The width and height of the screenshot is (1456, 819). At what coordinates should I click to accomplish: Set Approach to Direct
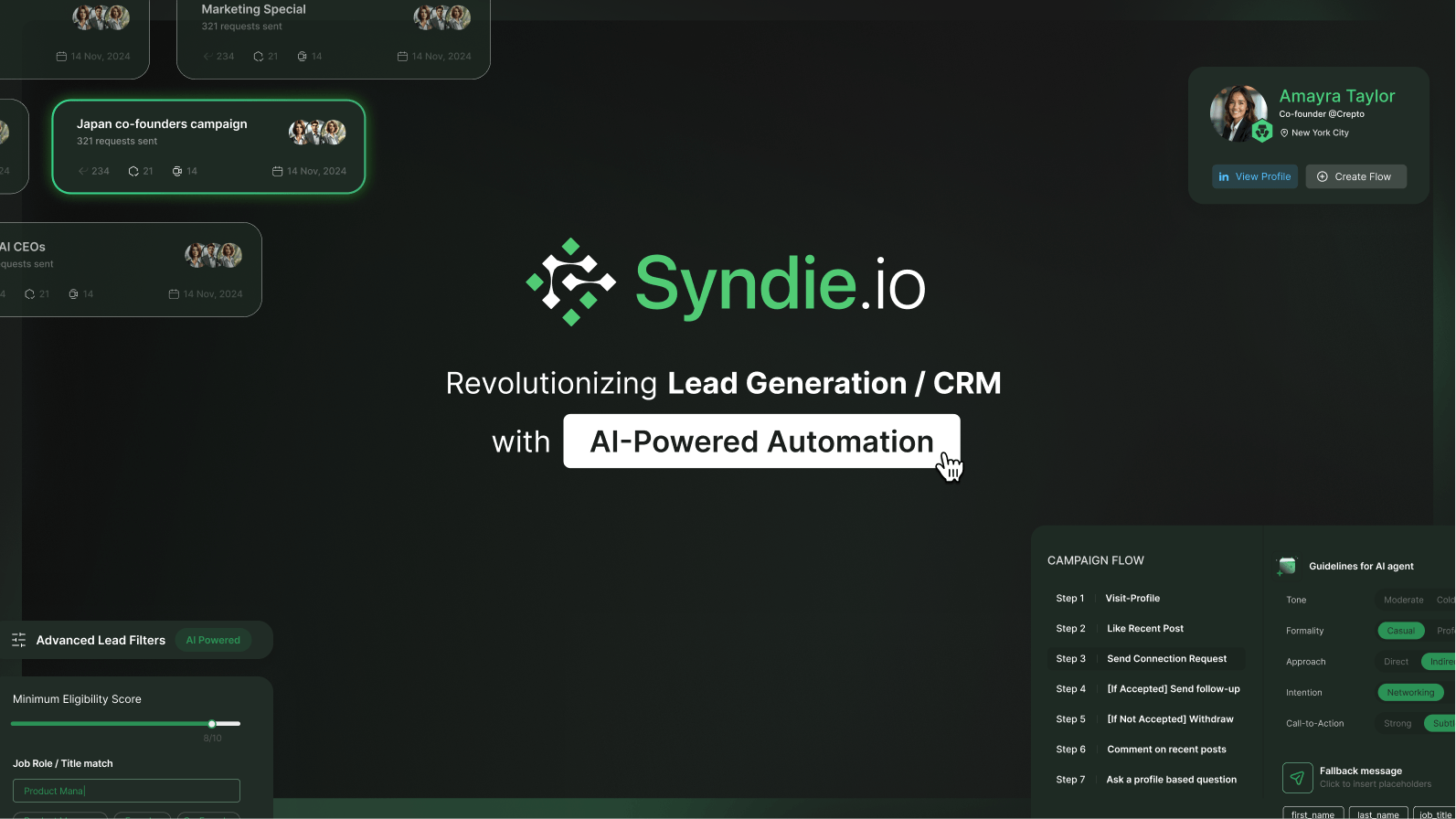coord(1396,662)
